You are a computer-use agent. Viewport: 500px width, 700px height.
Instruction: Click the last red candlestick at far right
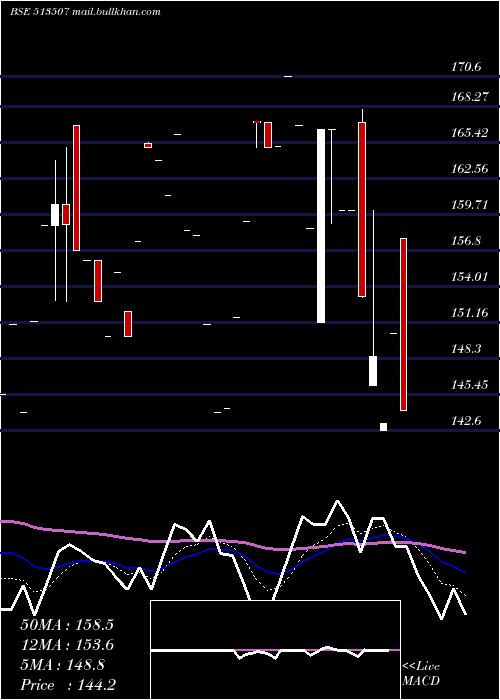tap(403, 325)
